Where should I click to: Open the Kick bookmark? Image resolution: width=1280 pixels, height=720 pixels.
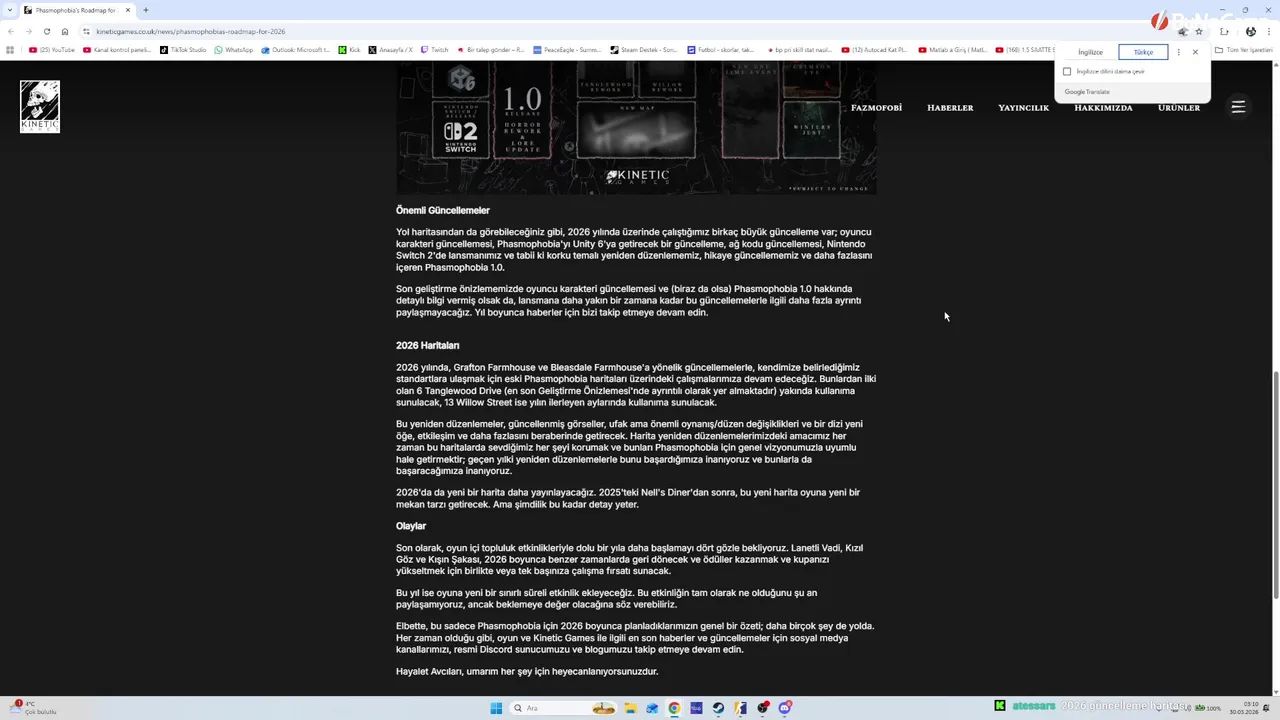pyautogui.click(x=350, y=50)
